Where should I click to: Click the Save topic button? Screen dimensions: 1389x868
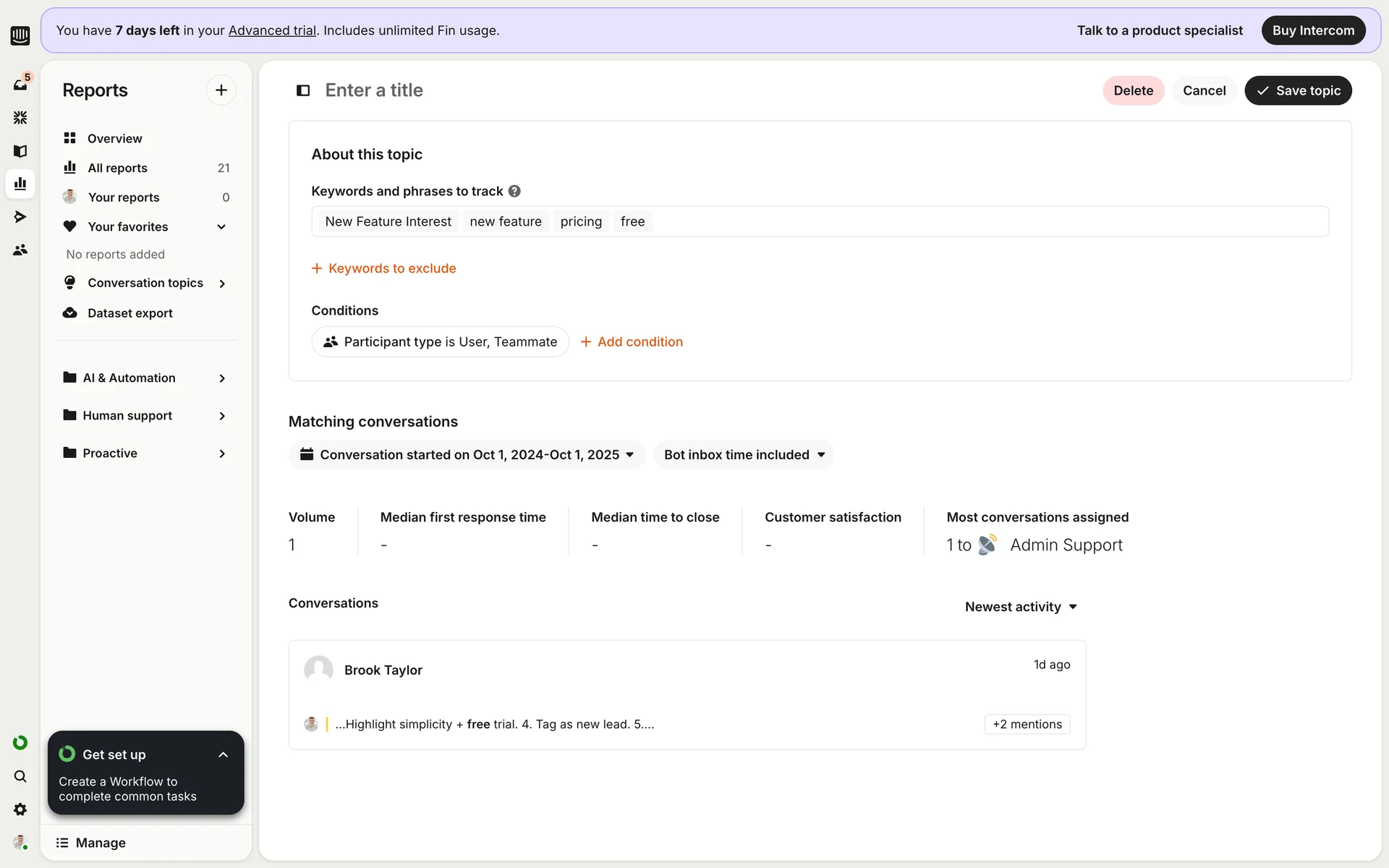(x=1298, y=90)
